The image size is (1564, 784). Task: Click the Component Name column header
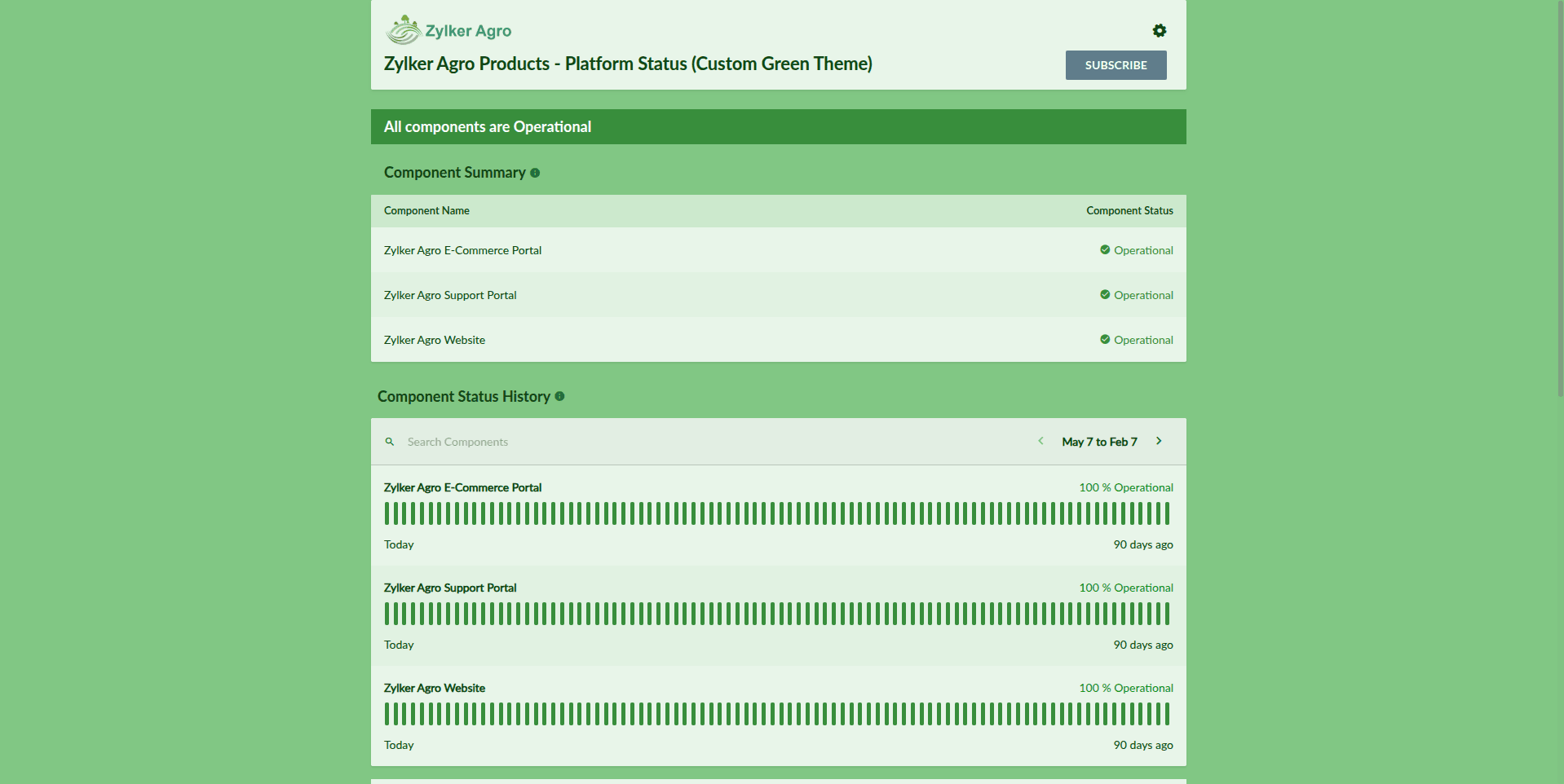coord(426,210)
